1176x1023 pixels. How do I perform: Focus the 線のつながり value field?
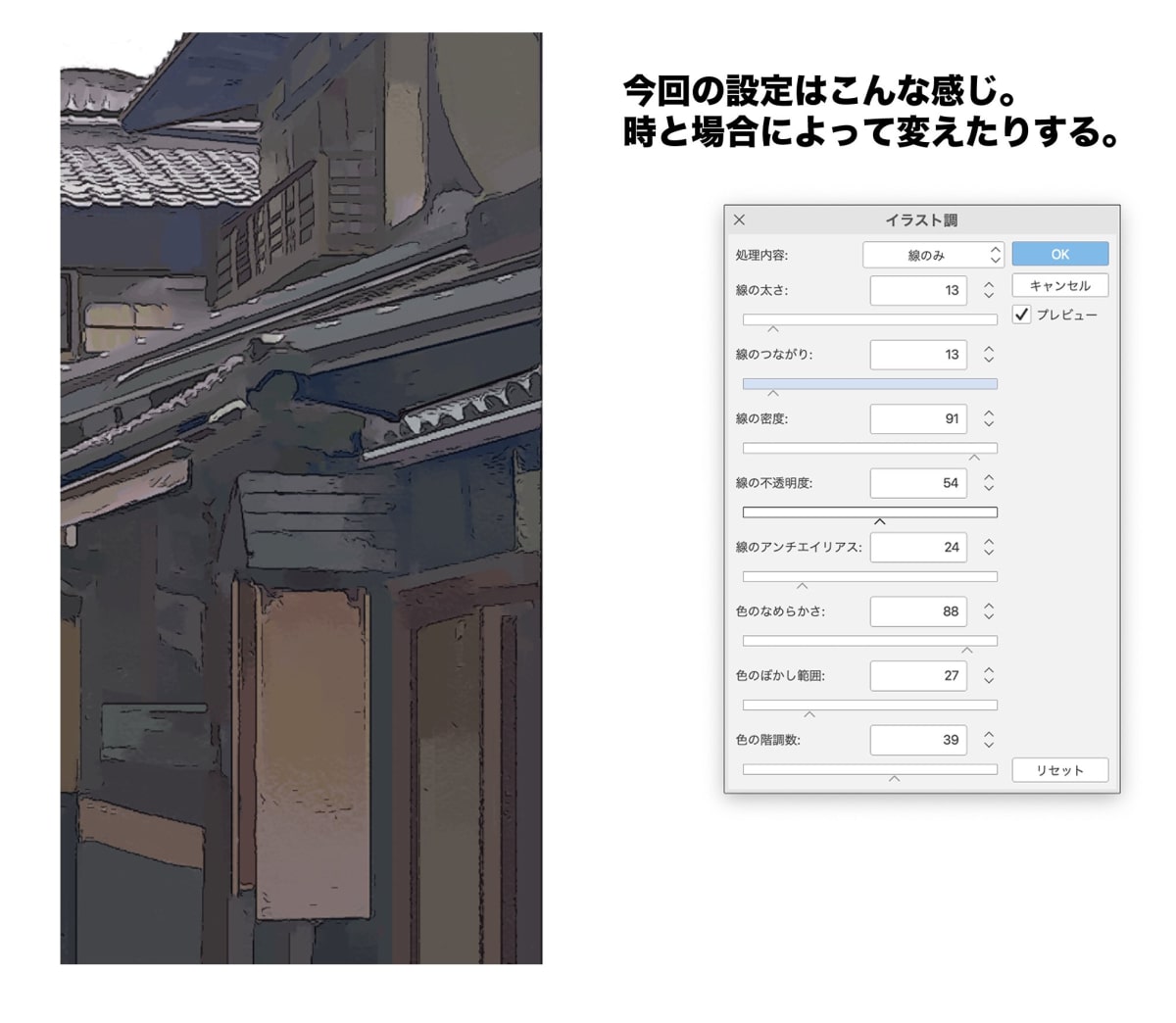coord(918,355)
